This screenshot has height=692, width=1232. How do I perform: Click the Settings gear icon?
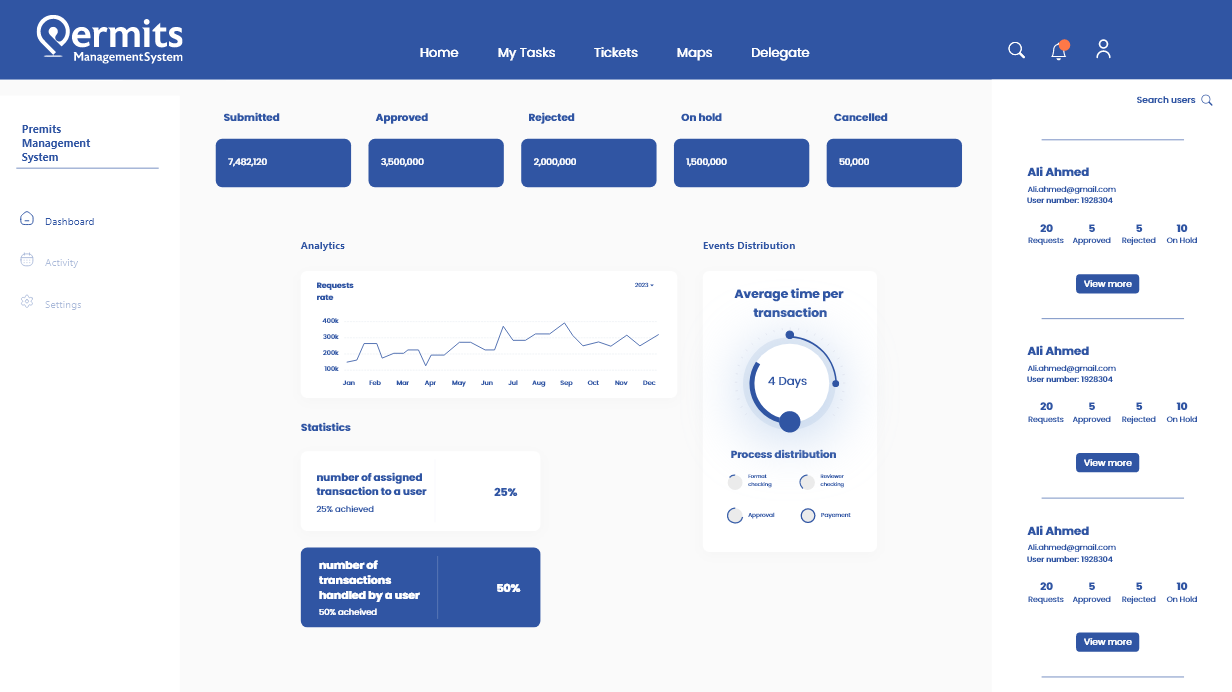[x=27, y=302]
